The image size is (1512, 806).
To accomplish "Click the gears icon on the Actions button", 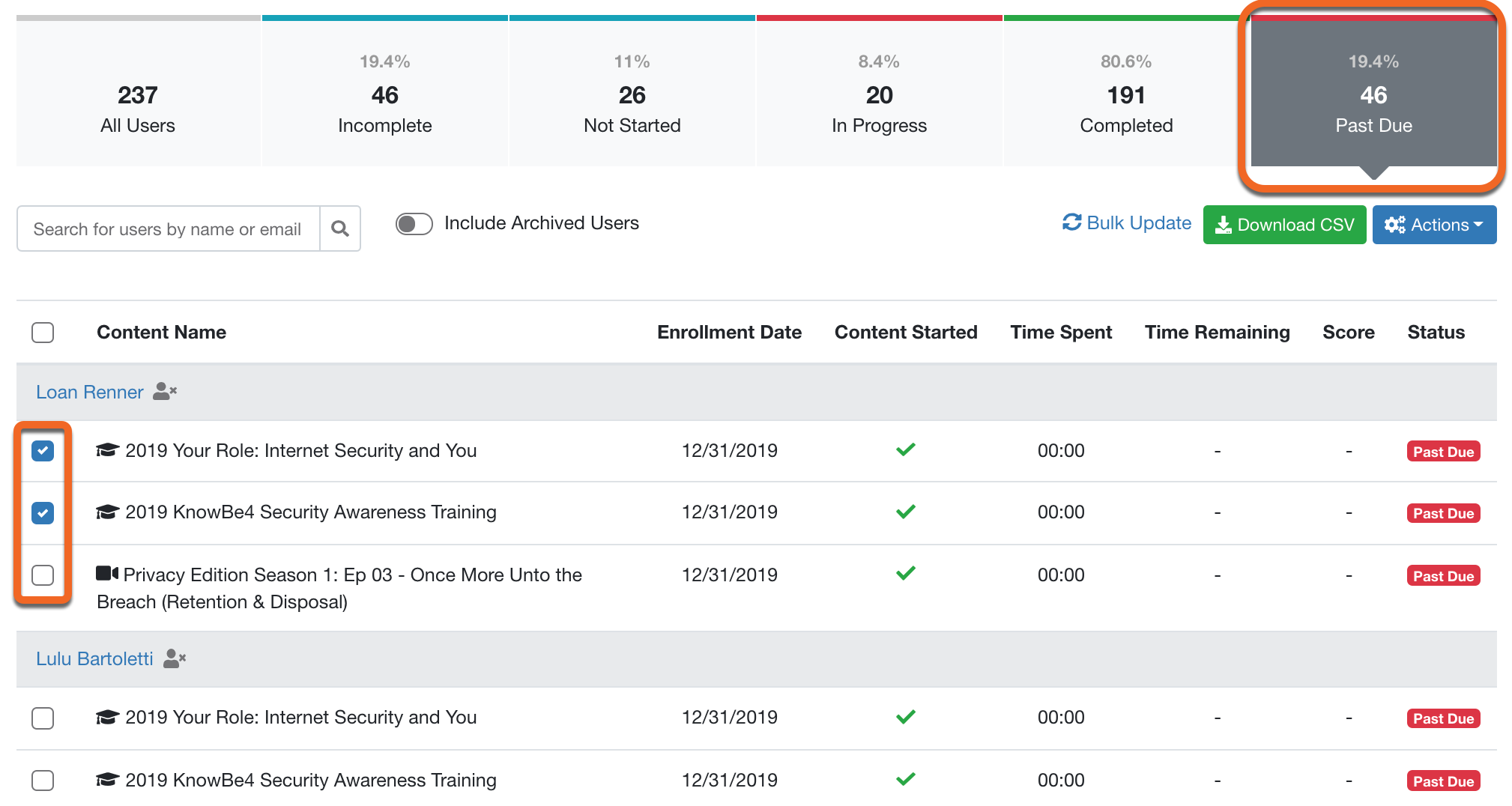I will coord(1395,225).
